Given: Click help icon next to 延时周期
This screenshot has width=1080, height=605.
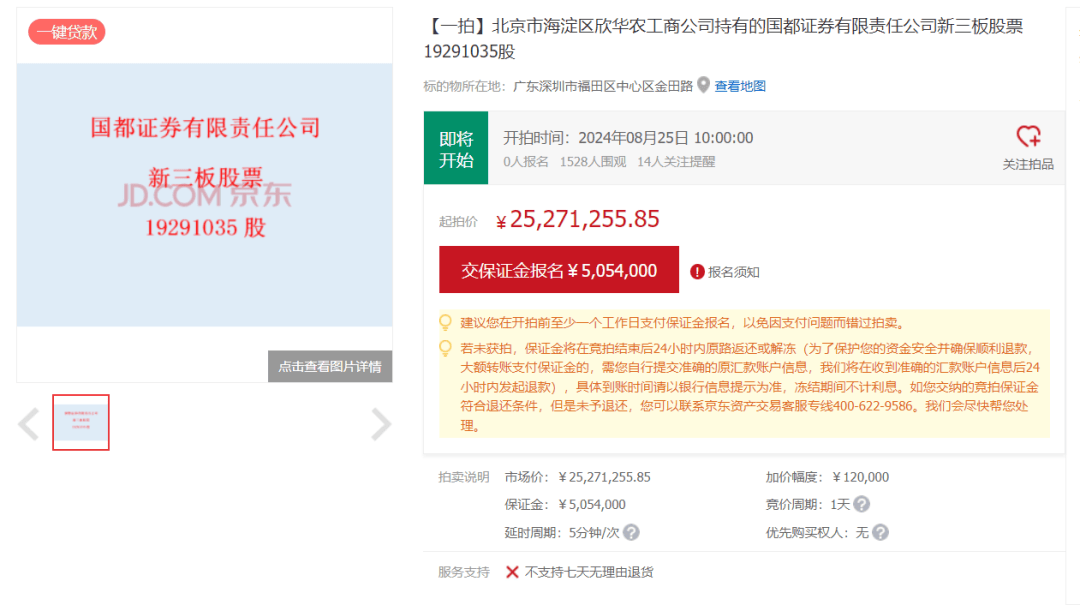Looking at the screenshot, I should tap(631, 532).
